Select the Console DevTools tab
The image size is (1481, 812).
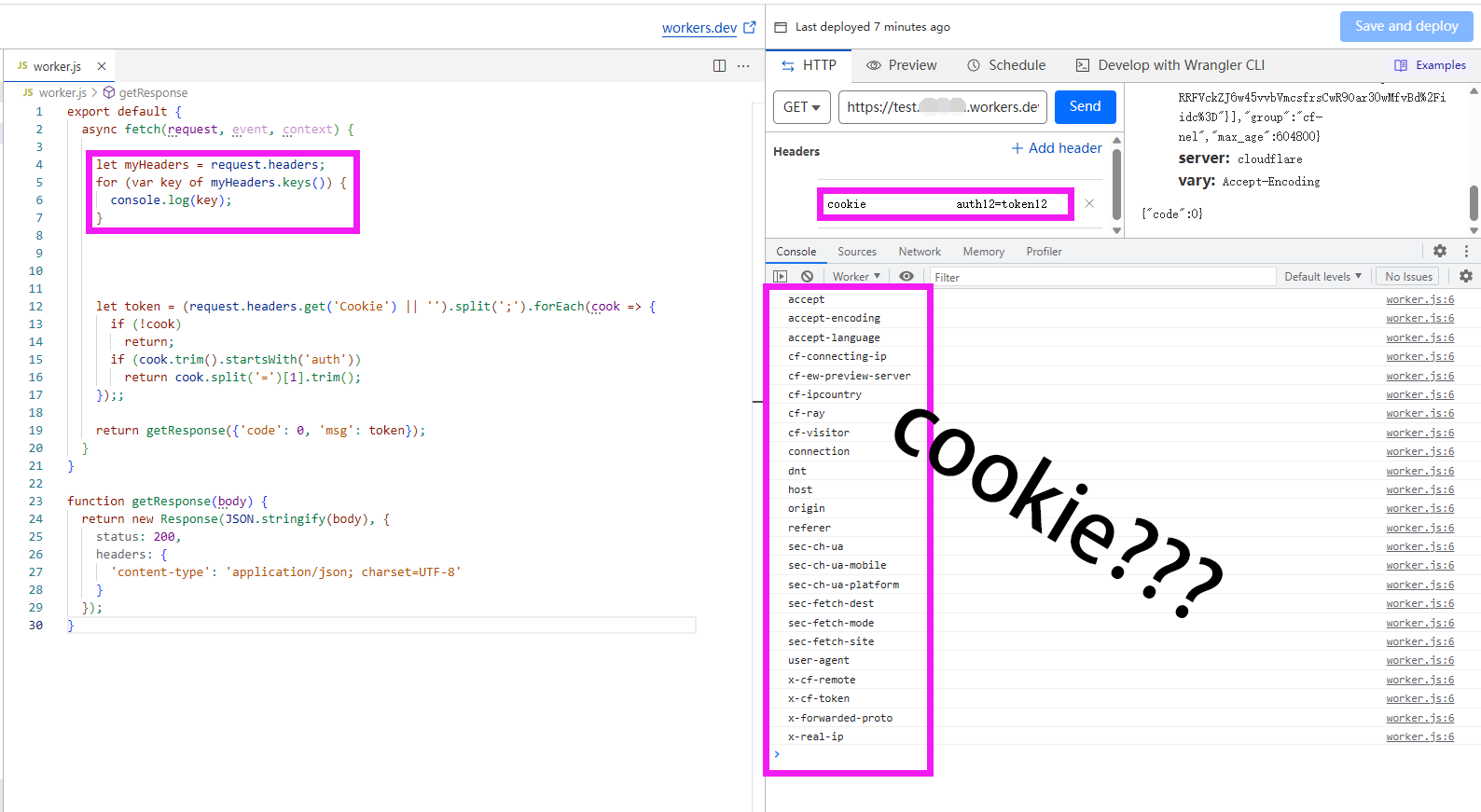click(796, 252)
